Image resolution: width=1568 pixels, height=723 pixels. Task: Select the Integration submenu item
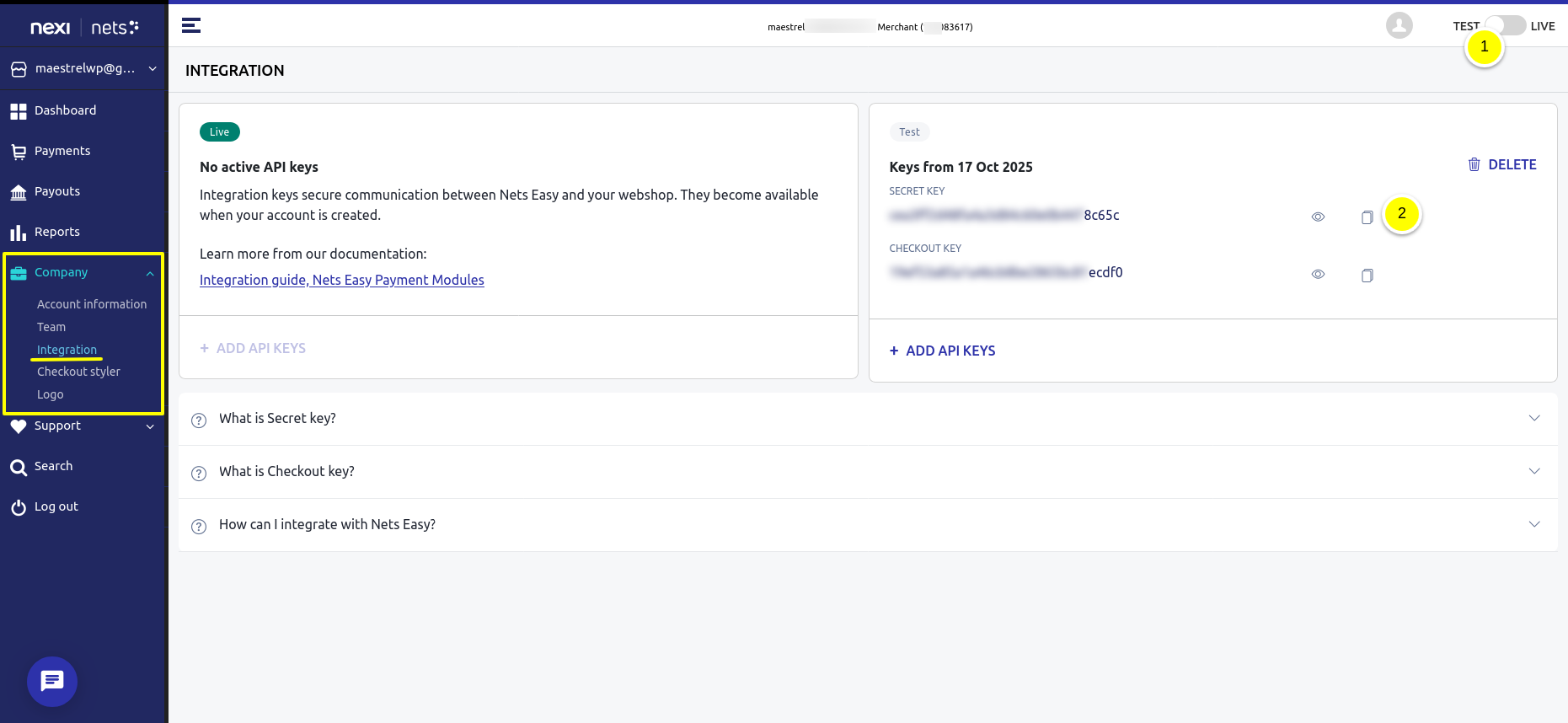coord(67,350)
